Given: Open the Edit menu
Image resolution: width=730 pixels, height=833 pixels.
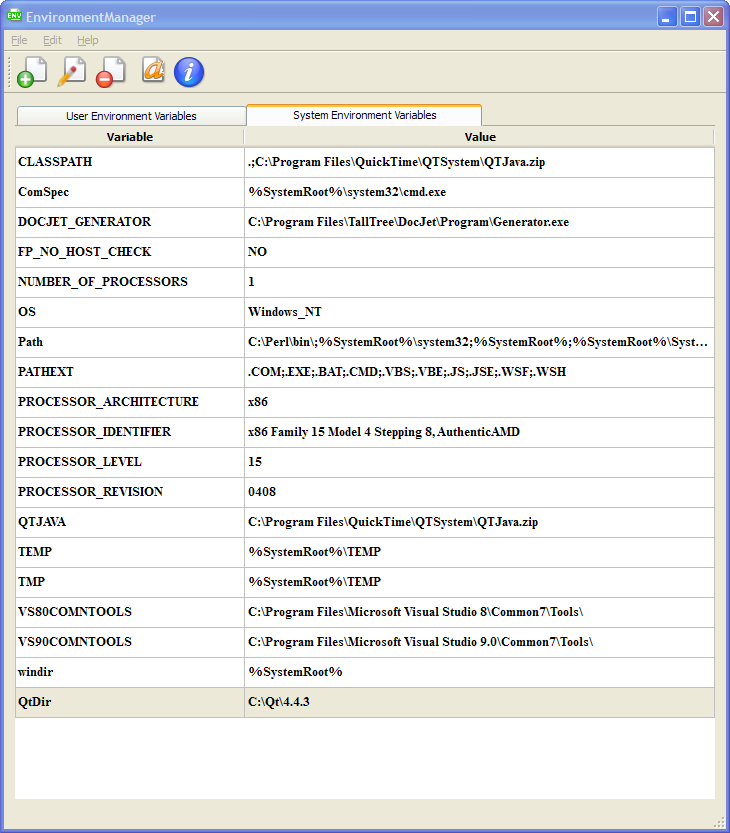Looking at the screenshot, I should pos(52,40).
